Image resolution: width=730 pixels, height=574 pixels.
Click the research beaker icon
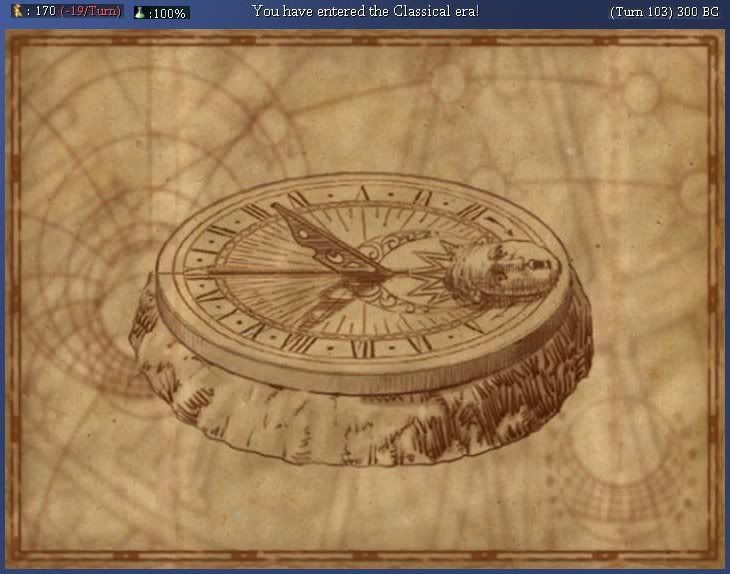click(140, 13)
